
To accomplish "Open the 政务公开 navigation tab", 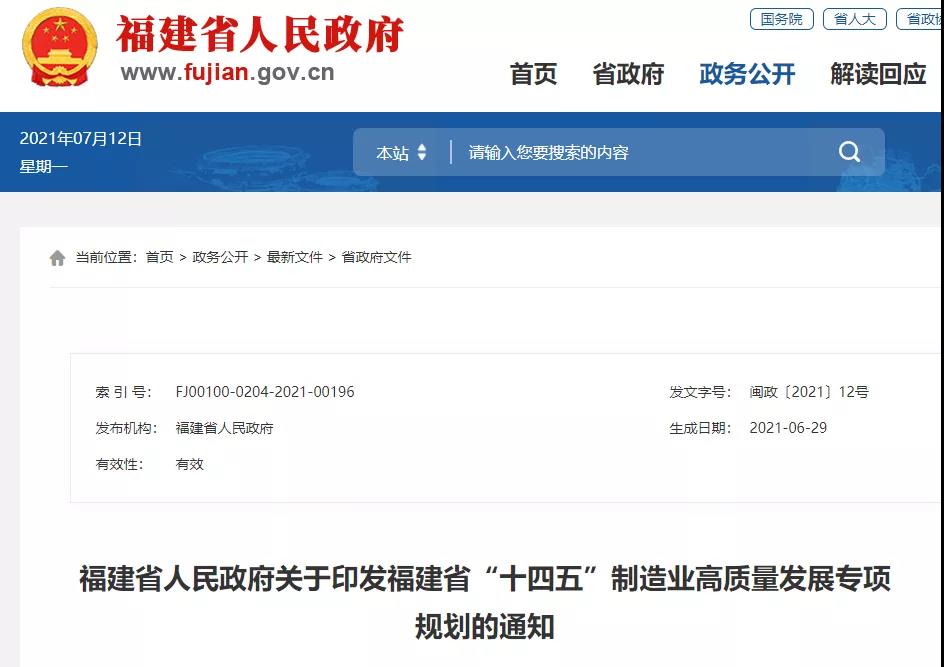I will (746, 74).
